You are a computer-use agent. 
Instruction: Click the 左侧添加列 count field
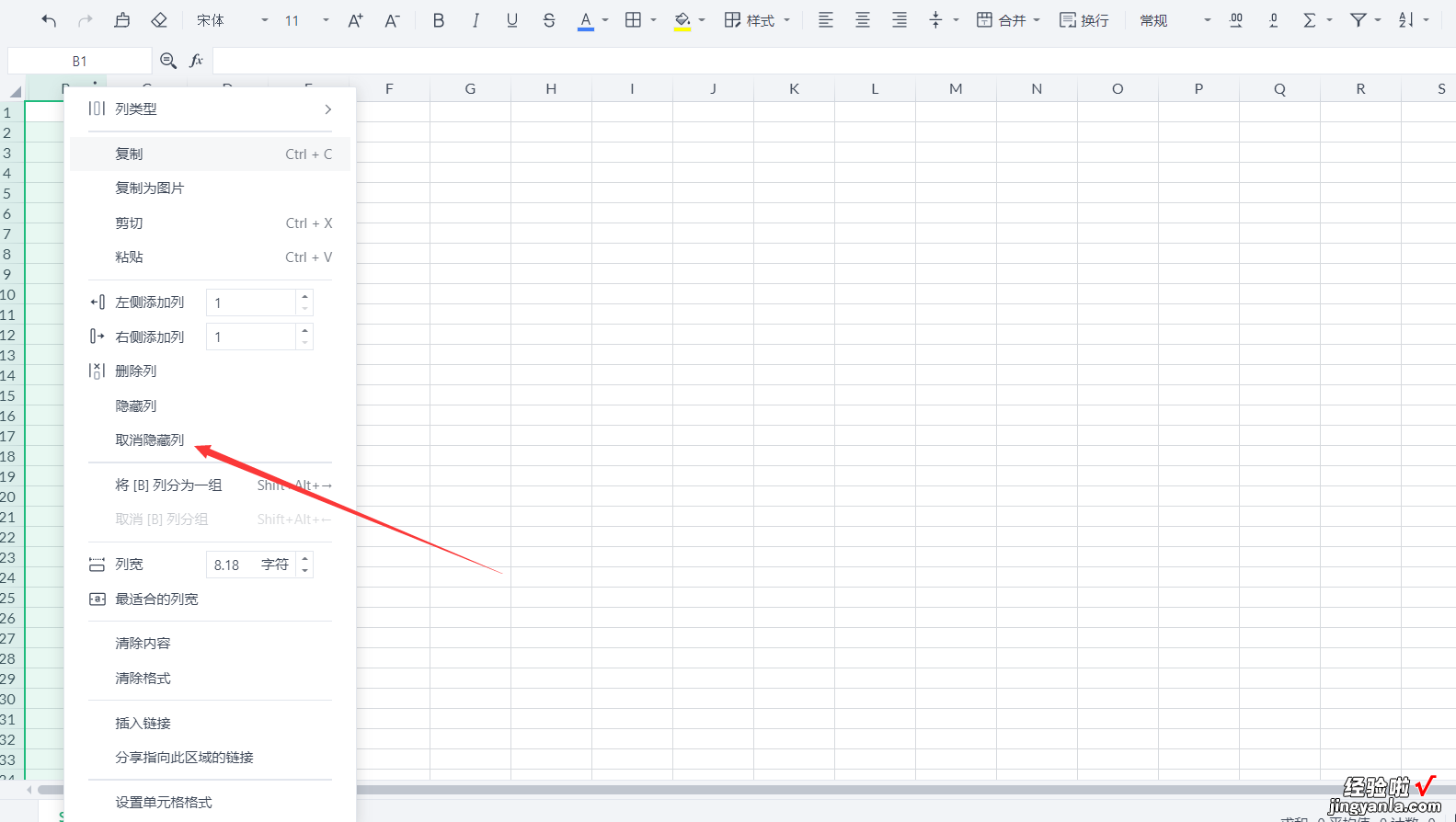[x=251, y=303]
